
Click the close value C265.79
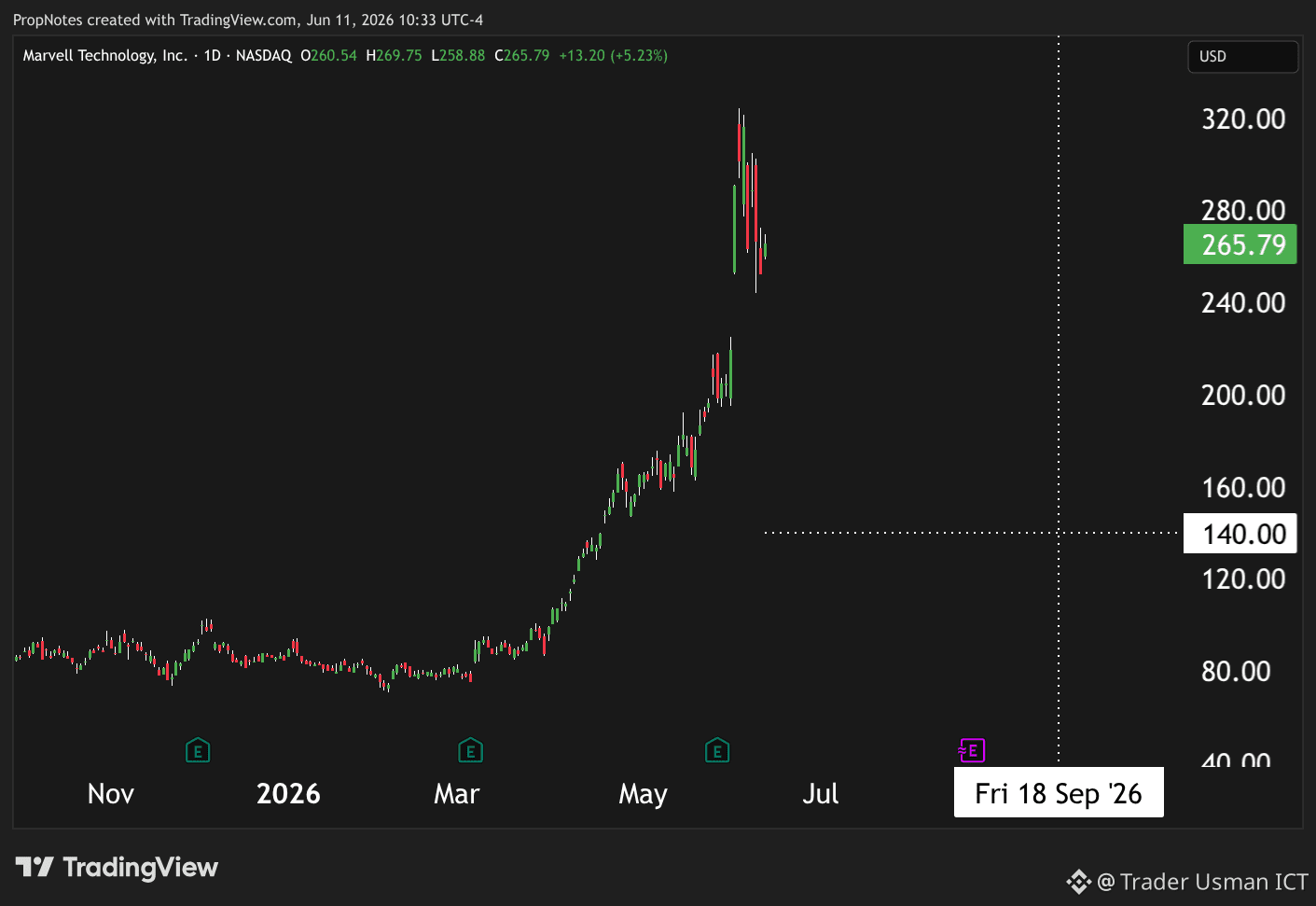(x=522, y=56)
